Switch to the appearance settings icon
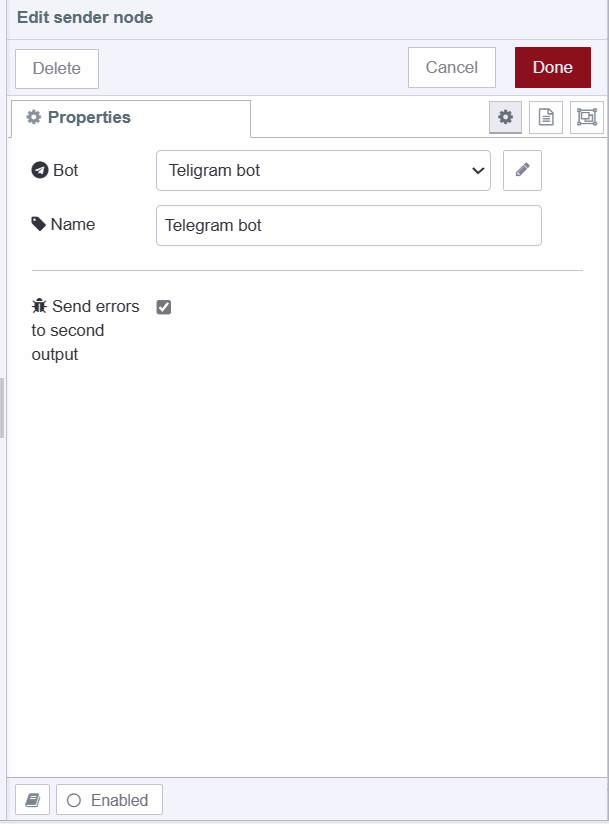609x824 pixels. tap(587, 116)
